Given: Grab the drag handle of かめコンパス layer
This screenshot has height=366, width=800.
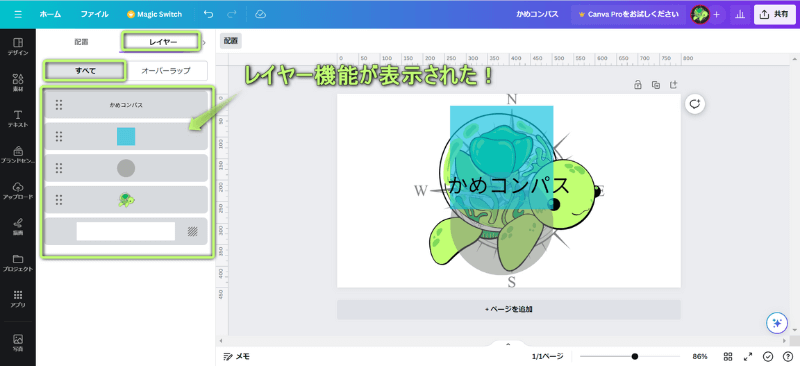Looking at the screenshot, I should pyautogui.click(x=59, y=105).
